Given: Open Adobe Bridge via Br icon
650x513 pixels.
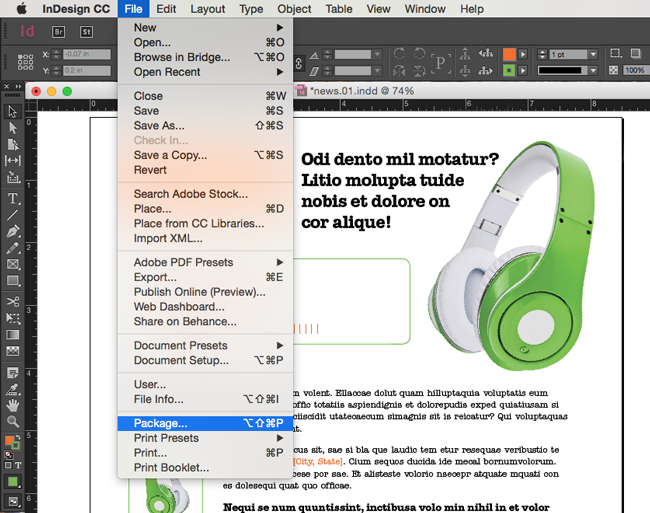Looking at the screenshot, I should [x=58, y=32].
